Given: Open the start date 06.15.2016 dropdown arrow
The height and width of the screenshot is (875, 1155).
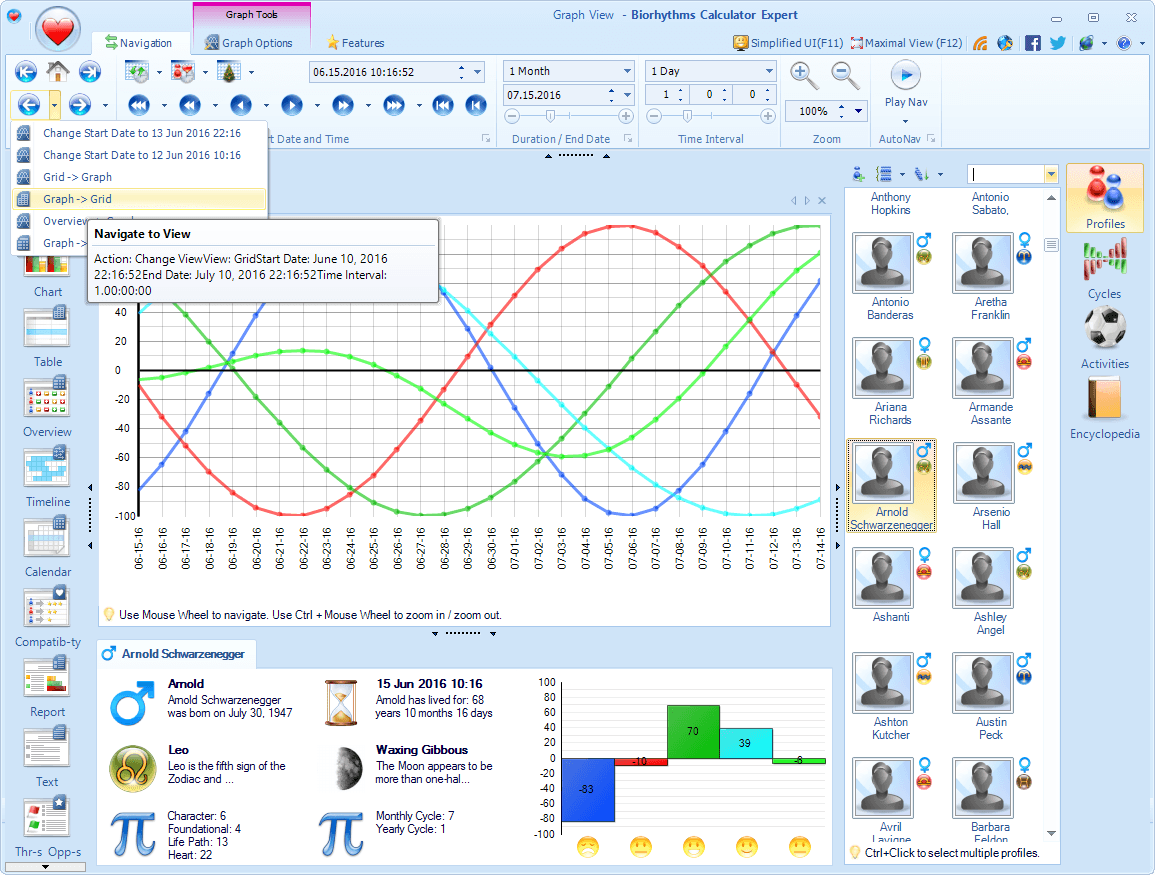Looking at the screenshot, I should 477,72.
